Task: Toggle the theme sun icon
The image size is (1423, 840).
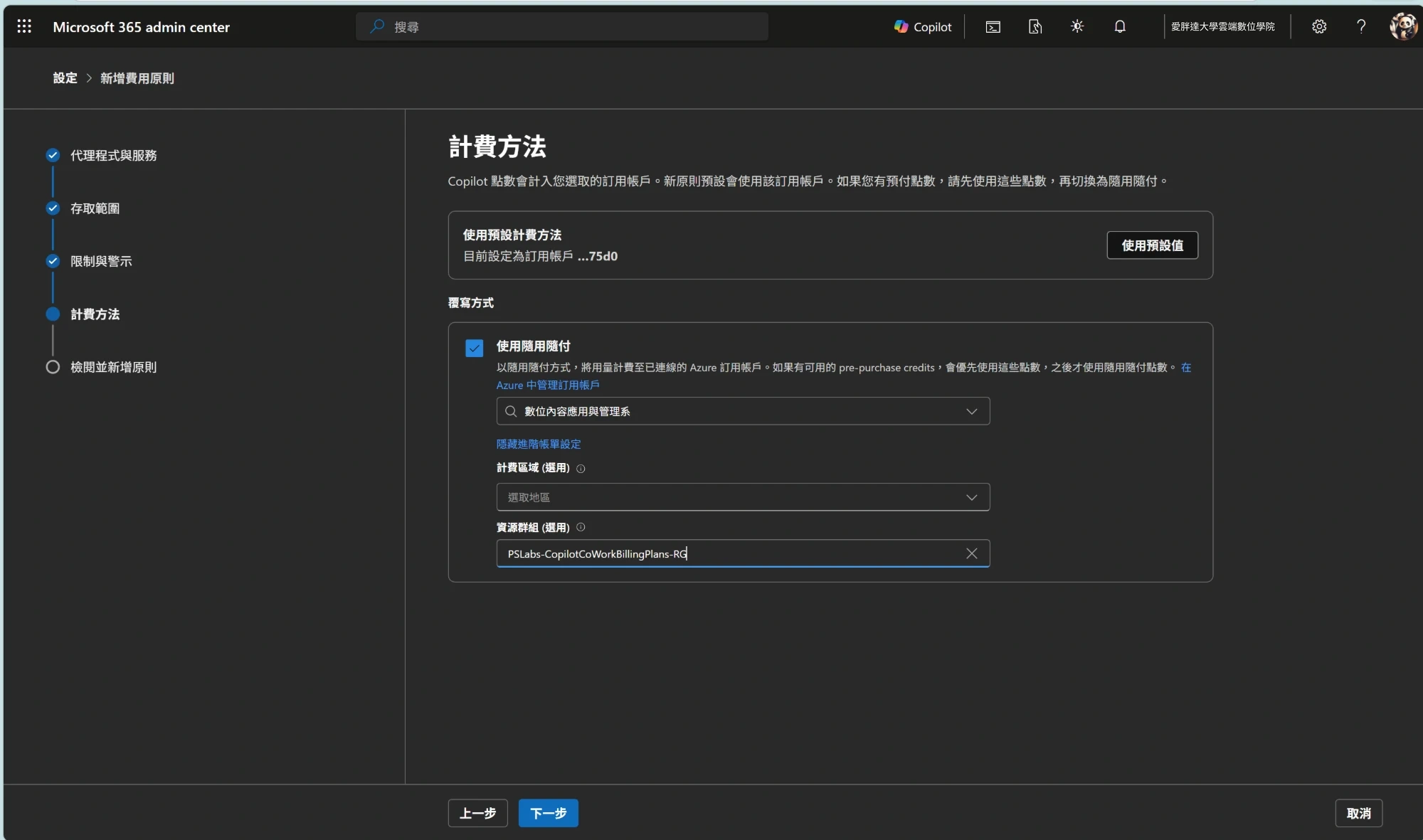Action: pos(1077,26)
